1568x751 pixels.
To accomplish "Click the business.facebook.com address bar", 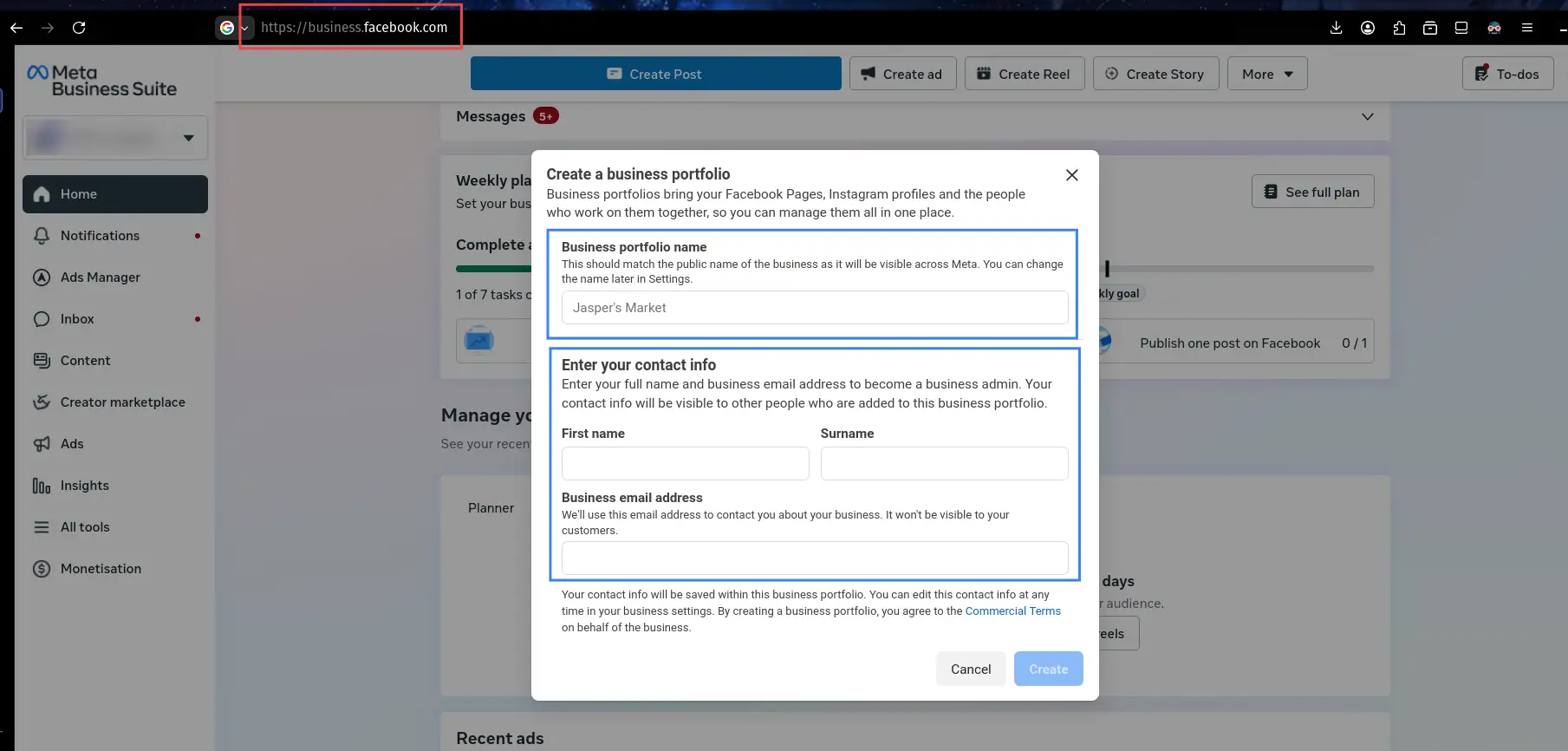I will 355,27.
